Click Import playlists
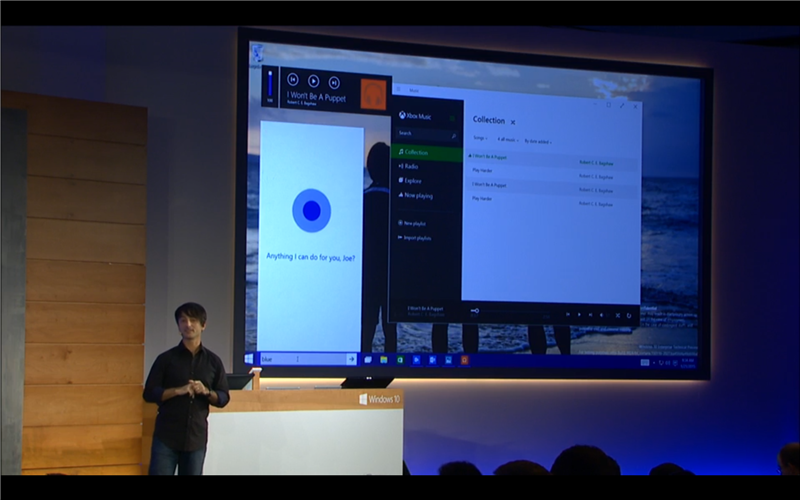 click(414, 238)
